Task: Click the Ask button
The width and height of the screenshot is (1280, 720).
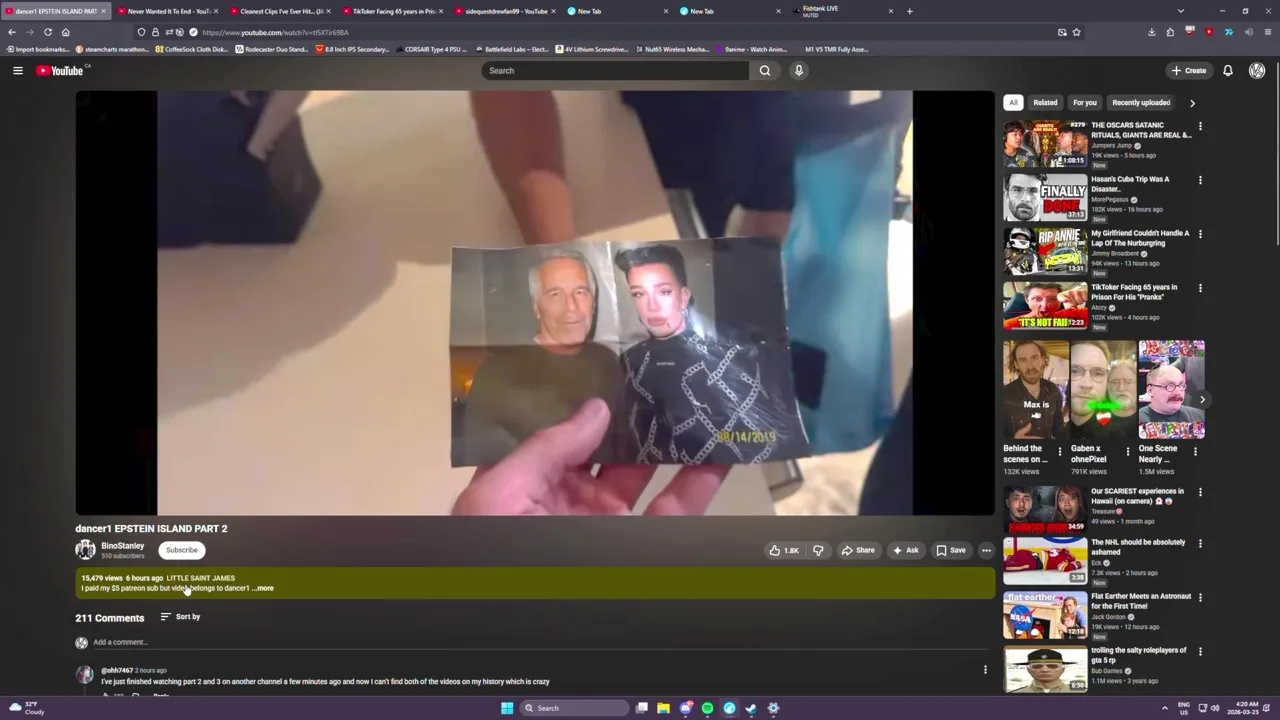Action: coord(906,550)
